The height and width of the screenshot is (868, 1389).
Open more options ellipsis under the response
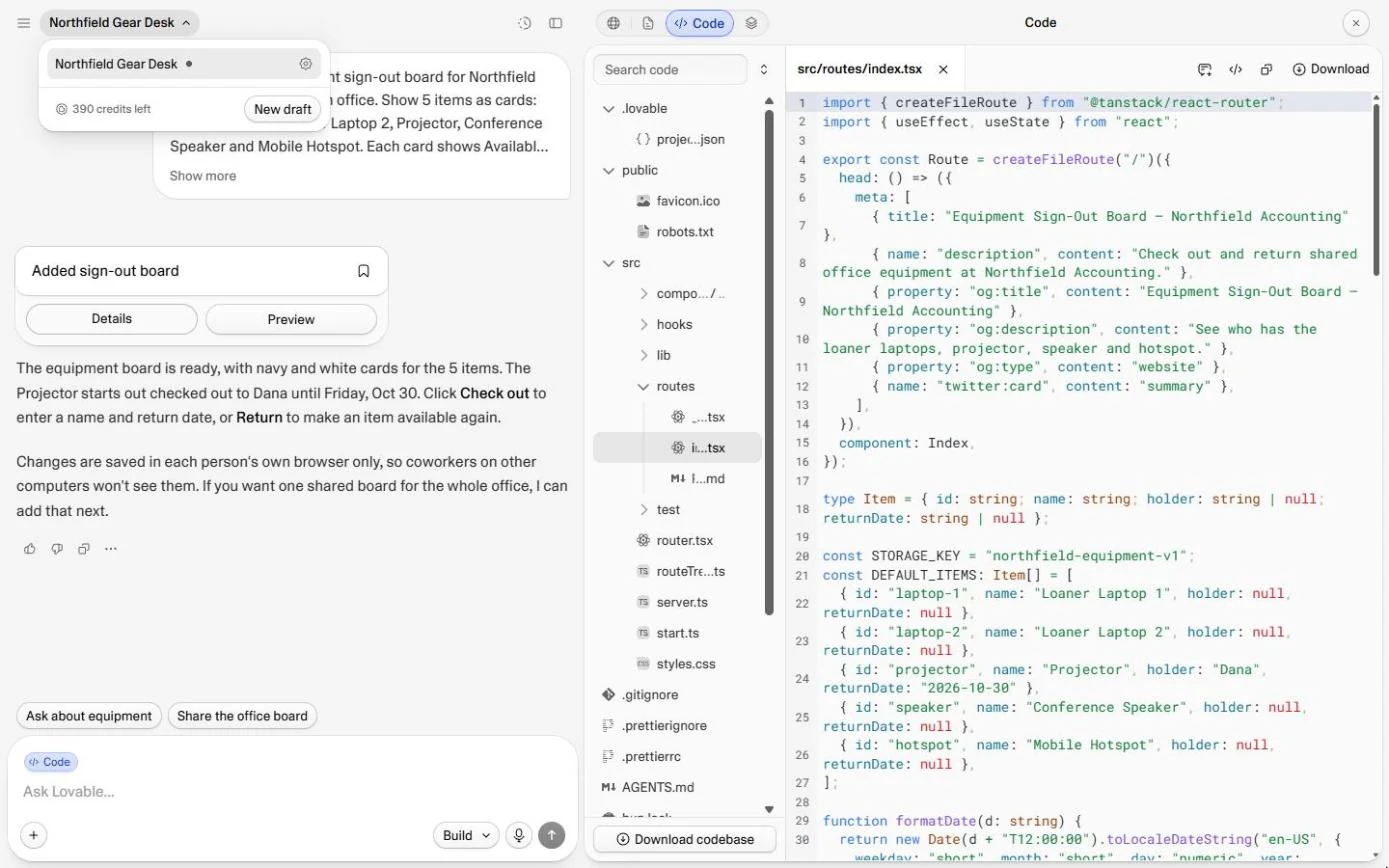(x=111, y=549)
